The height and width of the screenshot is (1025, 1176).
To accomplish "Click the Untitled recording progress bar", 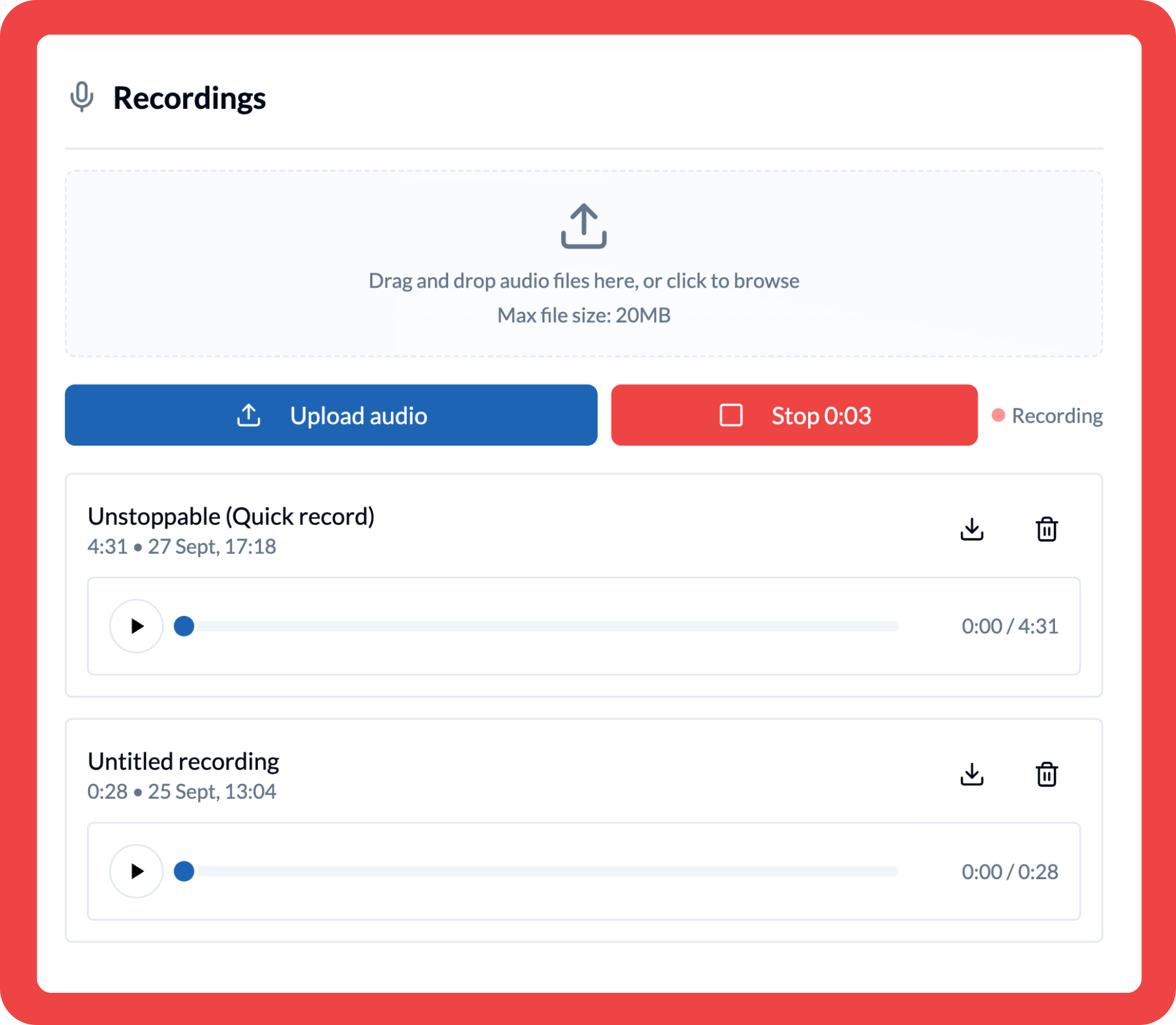I will click(x=541, y=871).
